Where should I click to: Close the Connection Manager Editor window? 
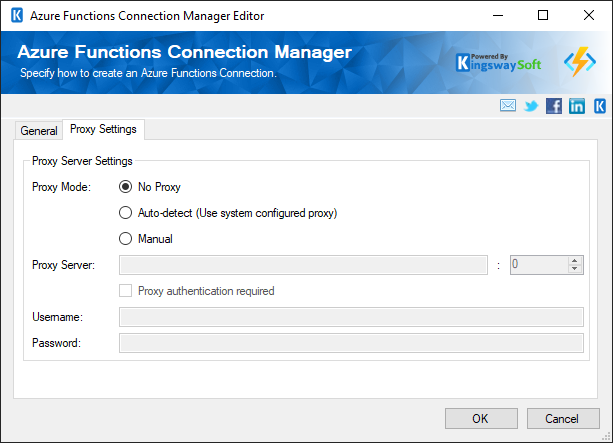[589, 16]
